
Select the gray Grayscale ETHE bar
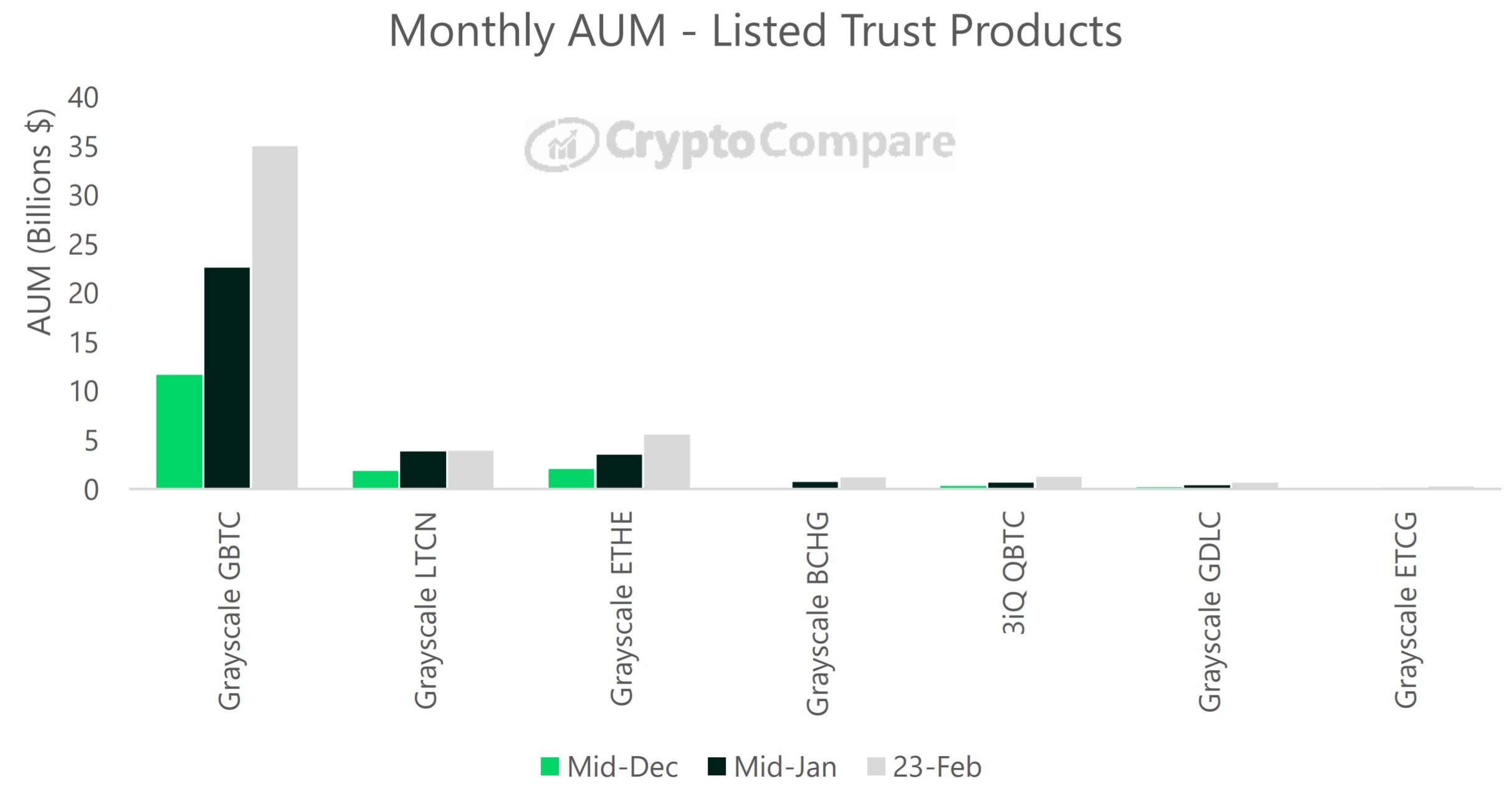click(667, 461)
